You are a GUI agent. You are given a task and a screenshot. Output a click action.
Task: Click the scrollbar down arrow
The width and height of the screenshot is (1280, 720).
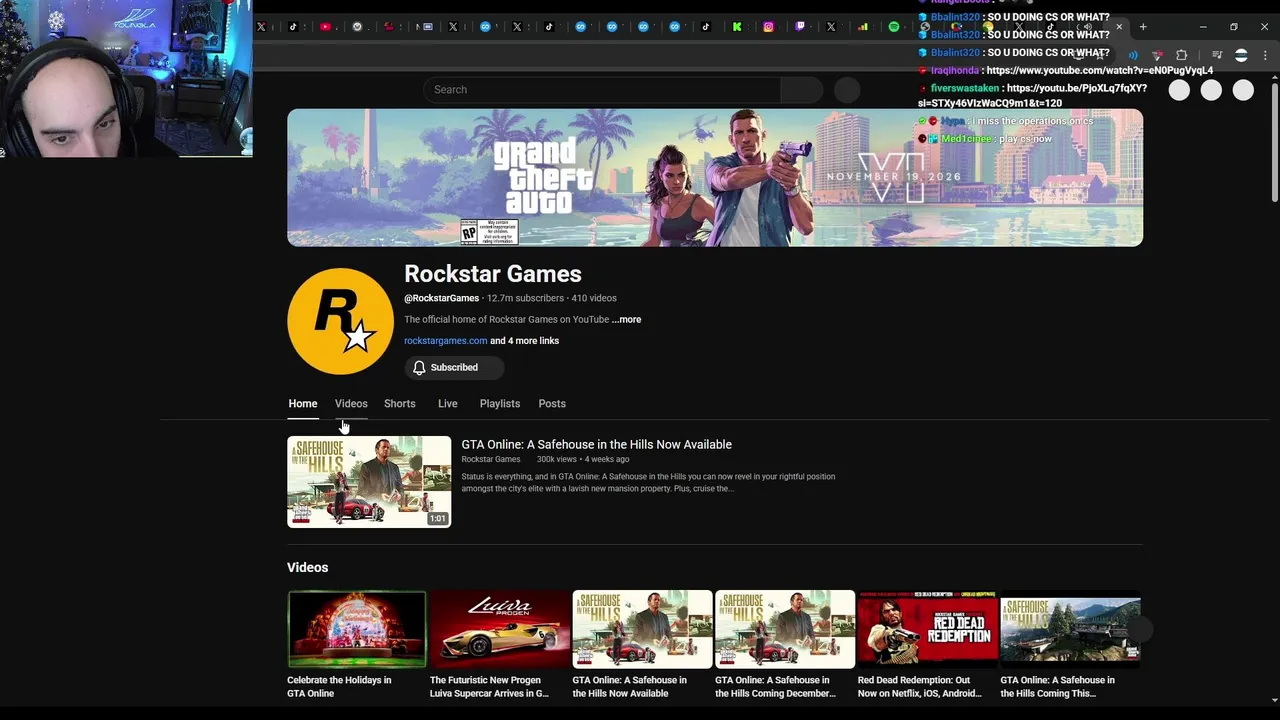click(1273, 701)
